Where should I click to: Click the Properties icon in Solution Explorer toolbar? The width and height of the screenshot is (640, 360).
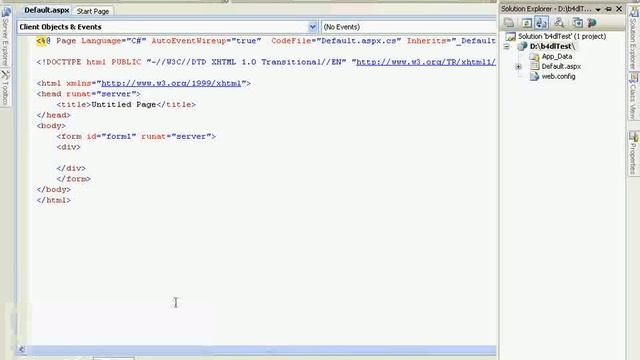[x=509, y=23]
